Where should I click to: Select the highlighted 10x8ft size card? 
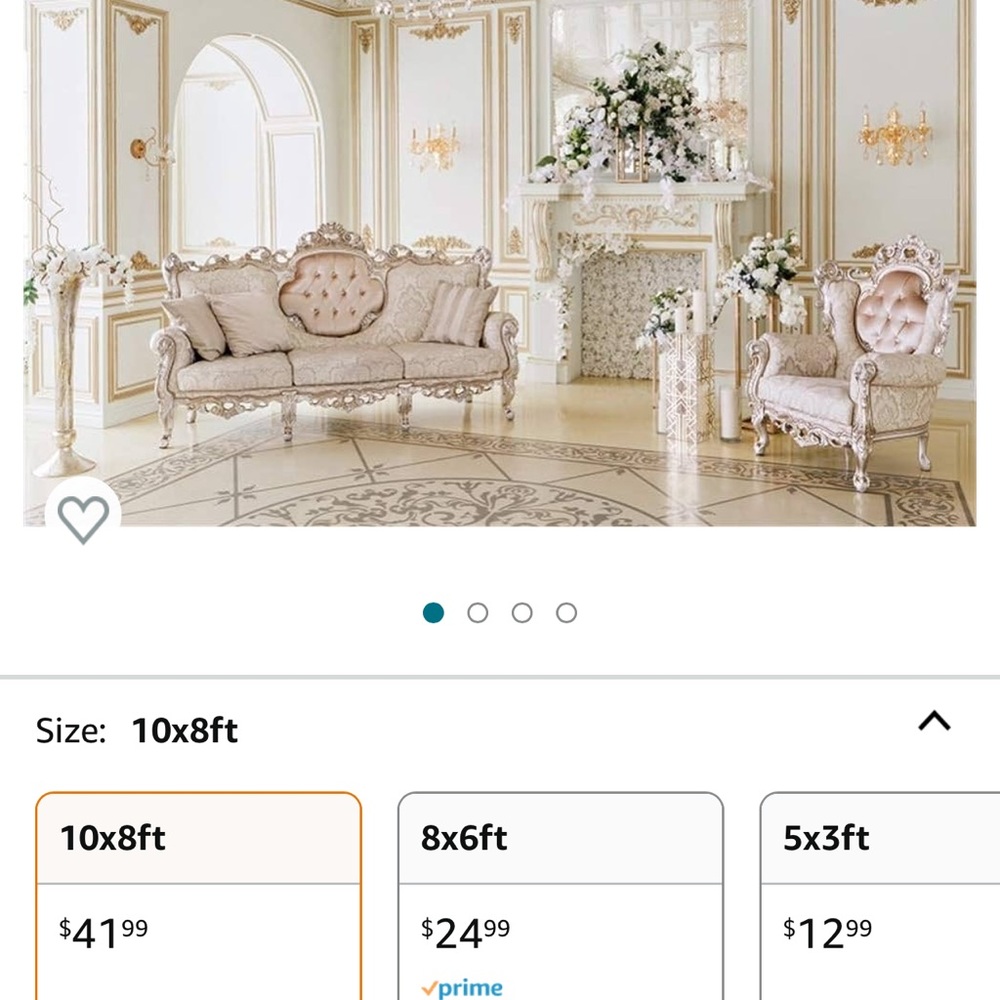point(200,890)
